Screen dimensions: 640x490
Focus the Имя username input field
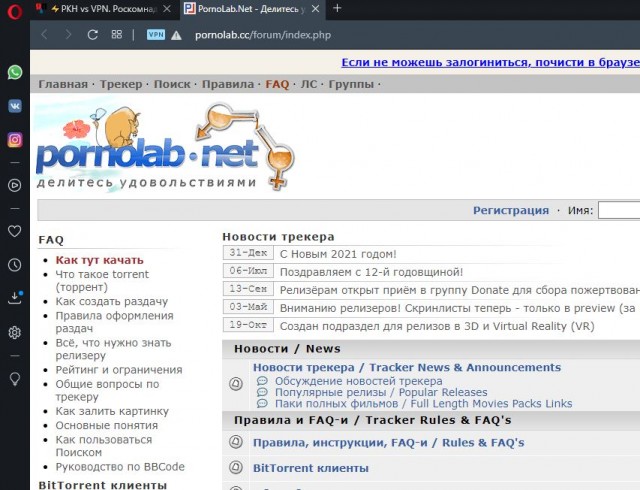click(x=619, y=210)
